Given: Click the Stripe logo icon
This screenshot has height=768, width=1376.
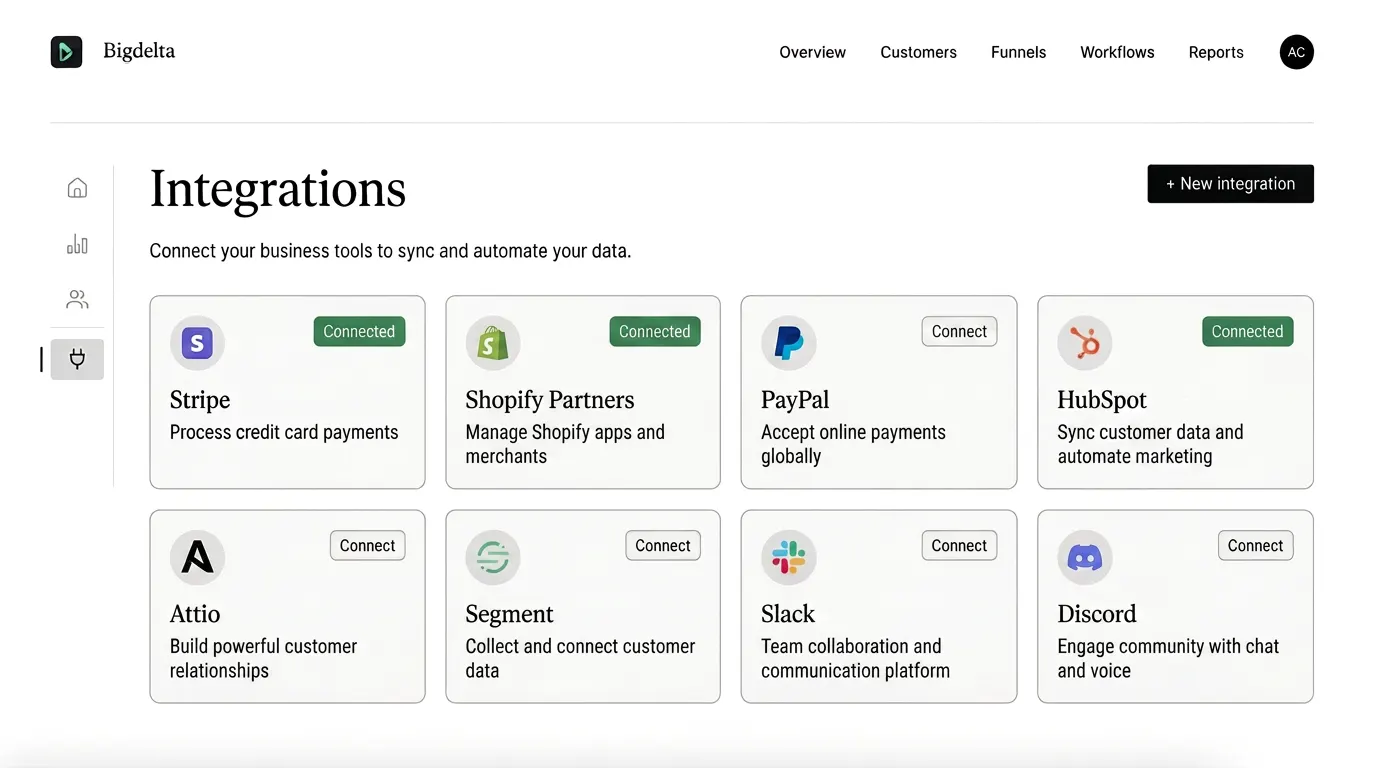Looking at the screenshot, I should click(197, 344).
